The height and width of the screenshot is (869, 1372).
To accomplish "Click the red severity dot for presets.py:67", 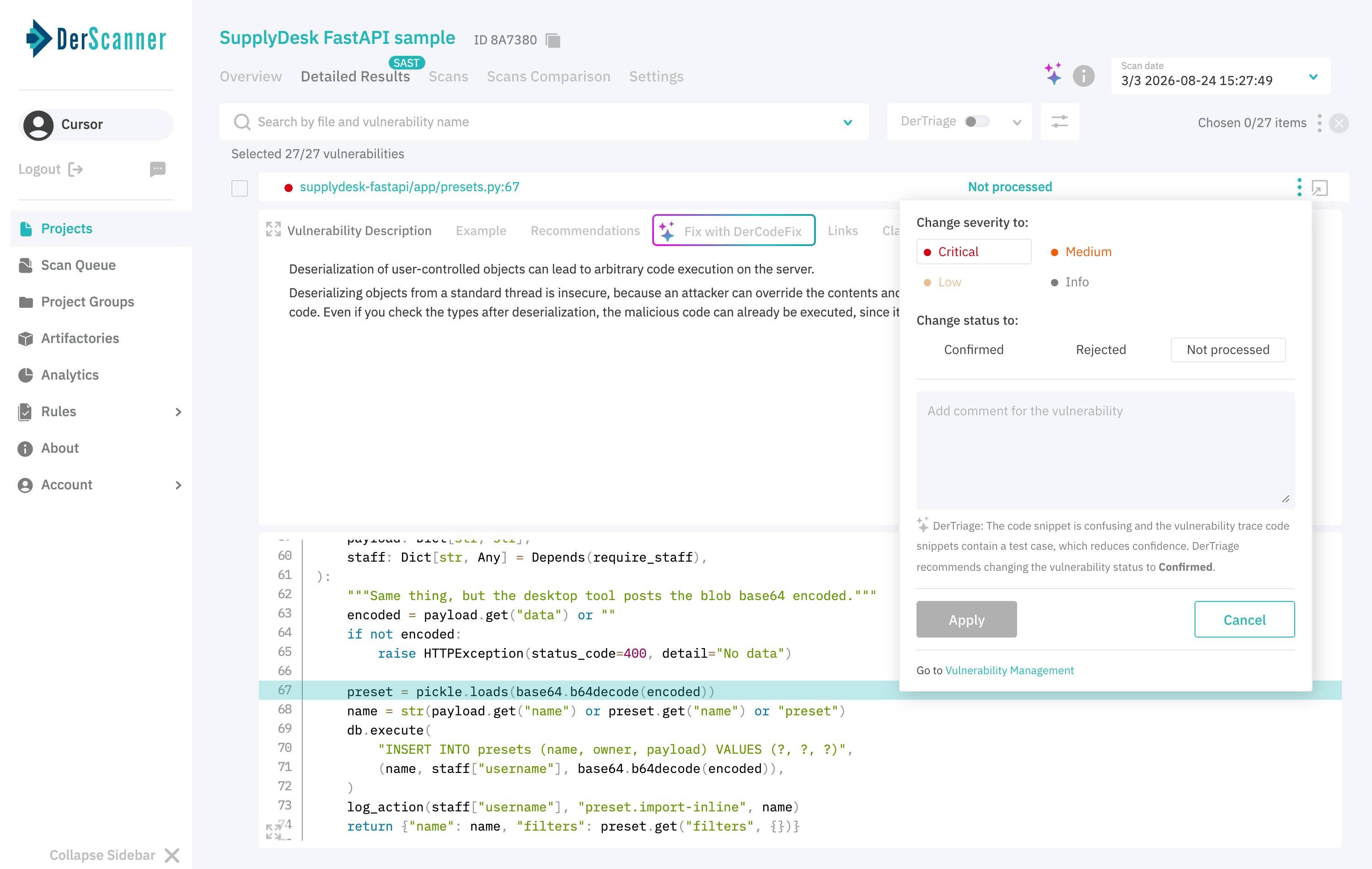I will point(288,188).
